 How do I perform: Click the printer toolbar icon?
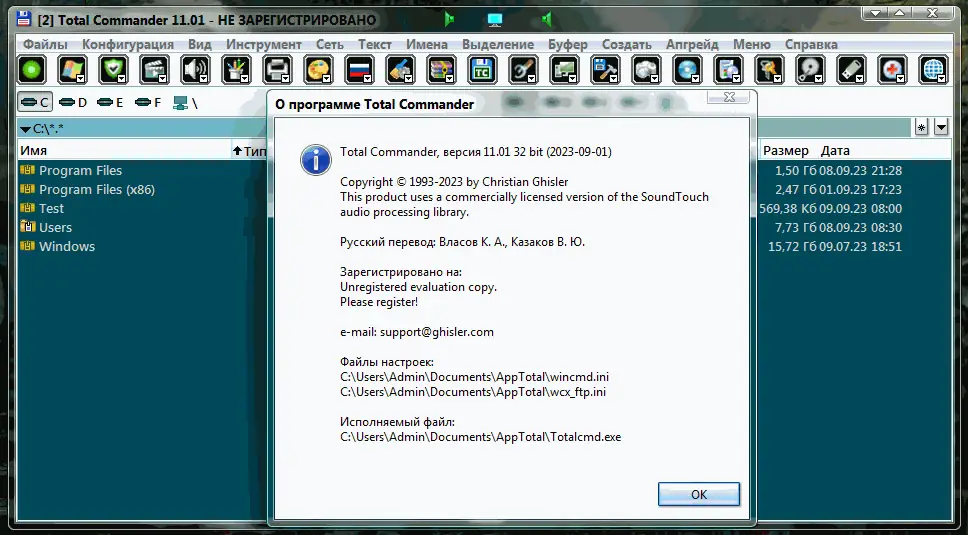[277, 70]
